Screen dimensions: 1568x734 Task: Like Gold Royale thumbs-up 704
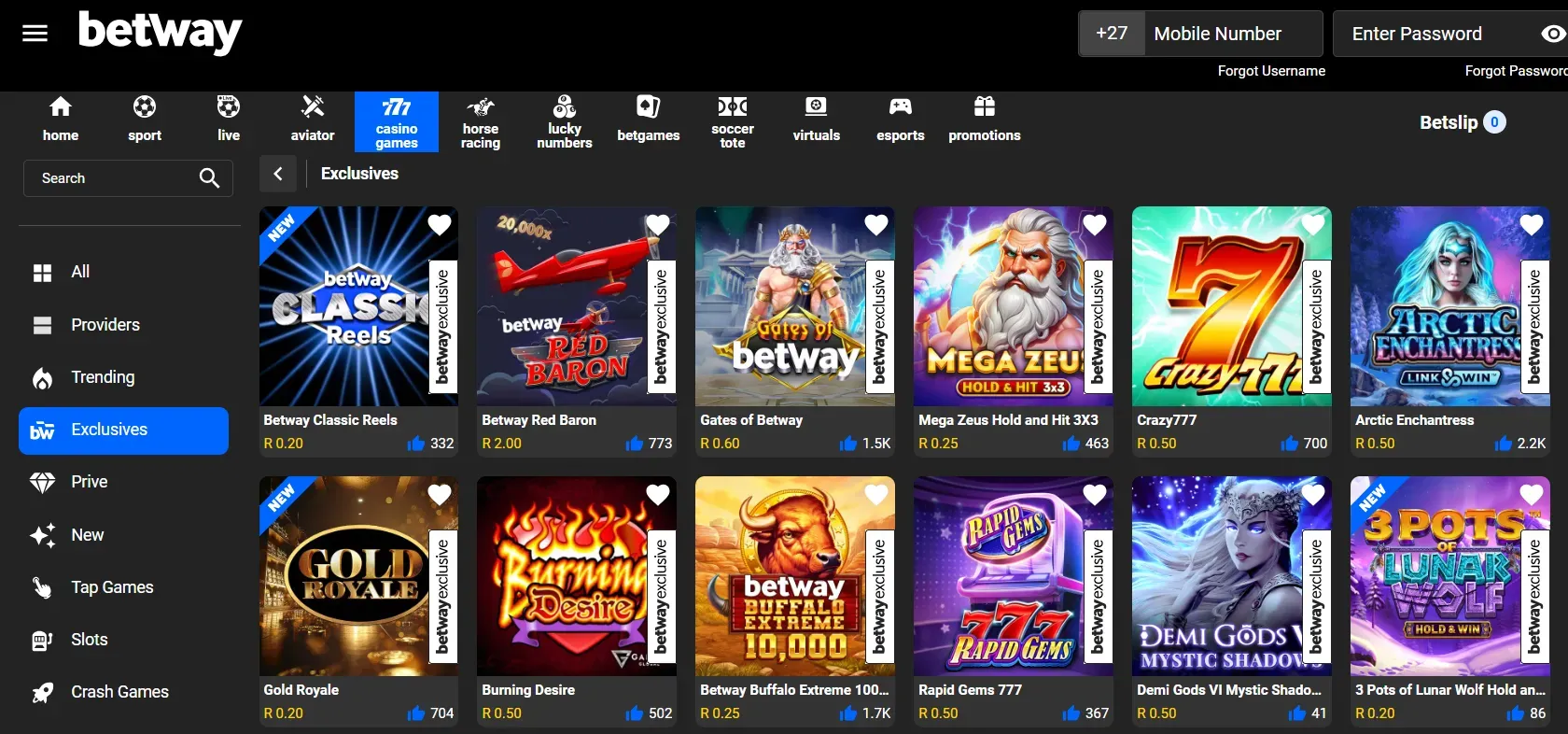click(x=416, y=713)
